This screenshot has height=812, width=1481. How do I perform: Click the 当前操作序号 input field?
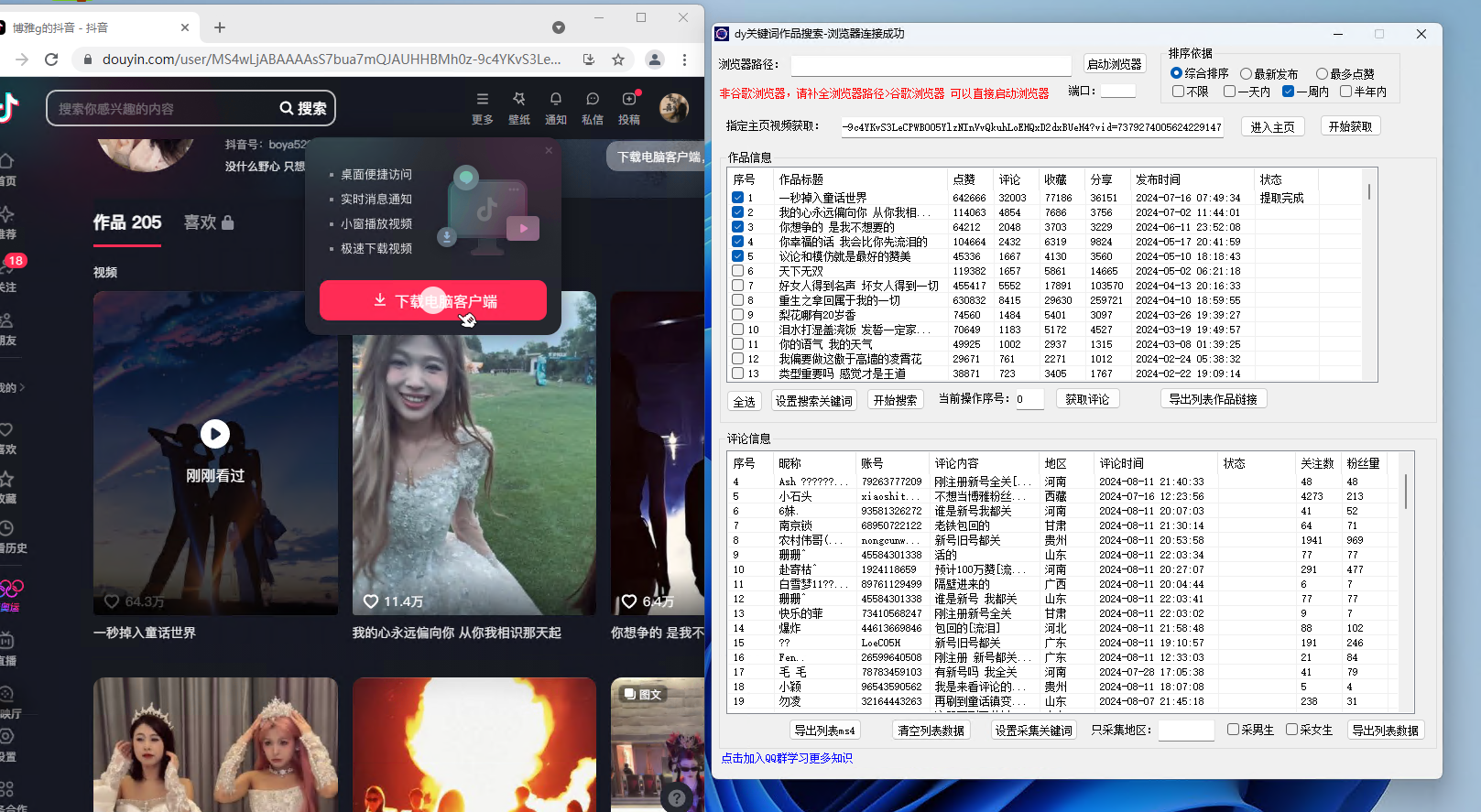1029,399
